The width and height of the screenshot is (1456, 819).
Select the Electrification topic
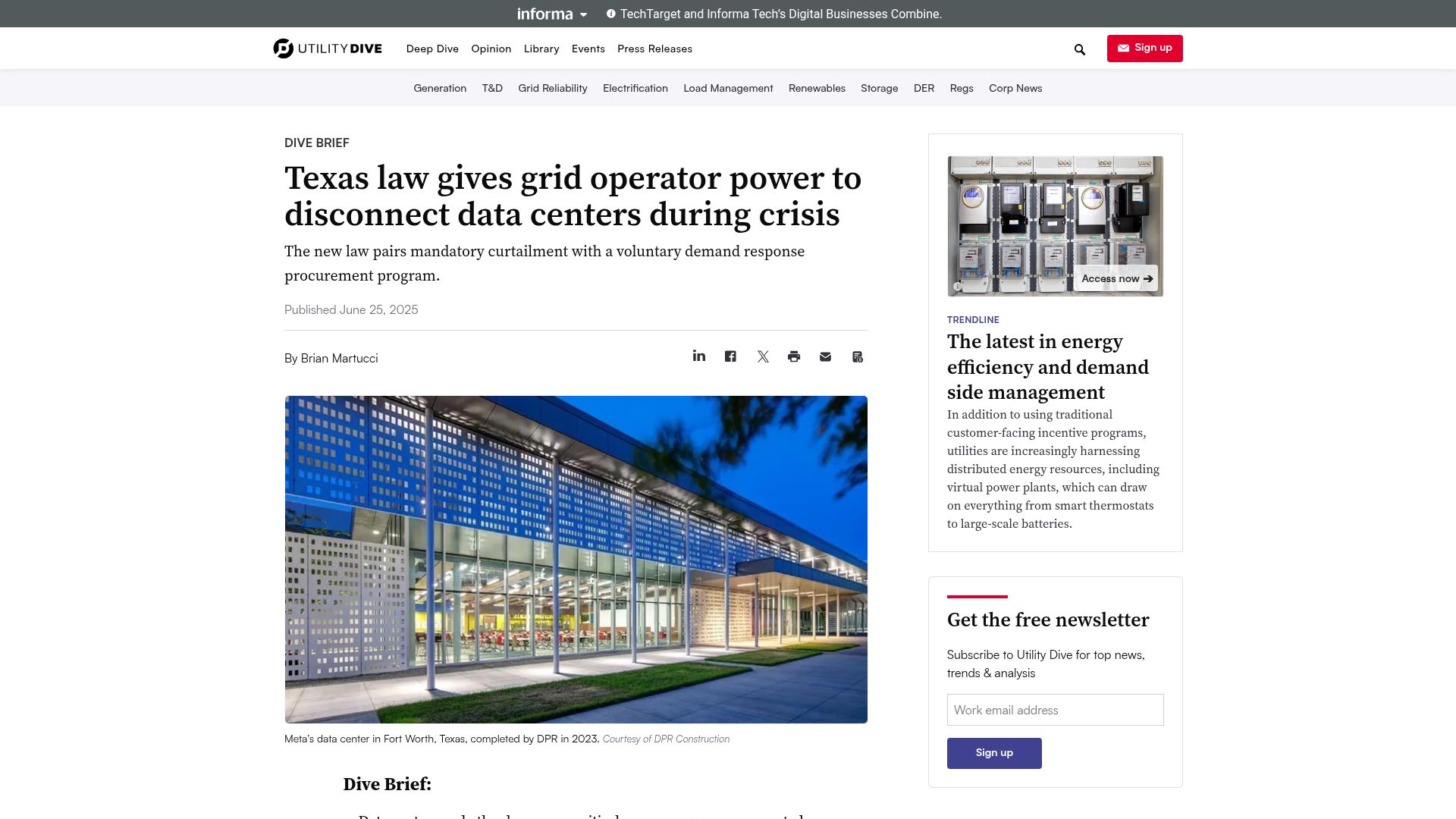(635, 88)
